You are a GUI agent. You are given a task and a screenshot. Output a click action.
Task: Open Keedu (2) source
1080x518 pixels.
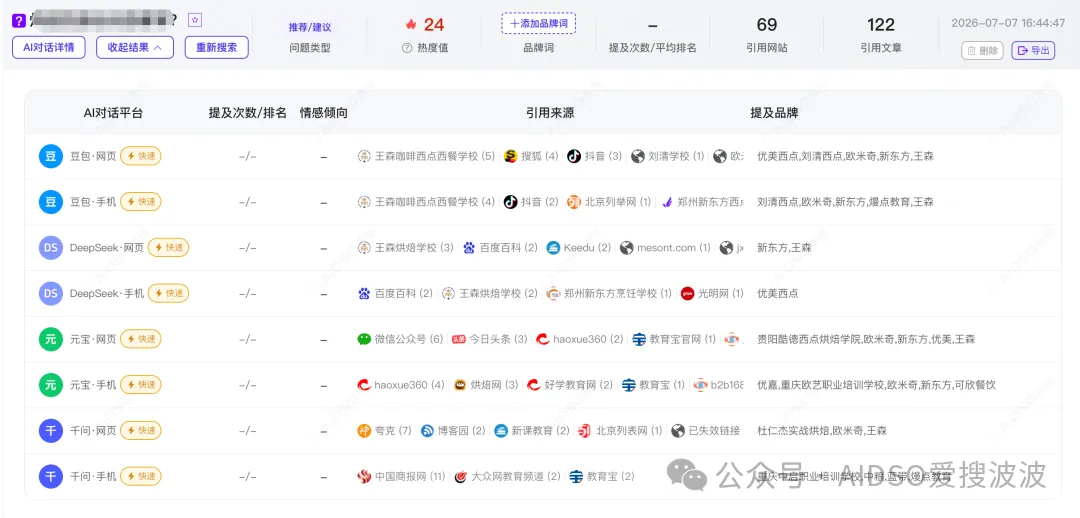point(579,247)
